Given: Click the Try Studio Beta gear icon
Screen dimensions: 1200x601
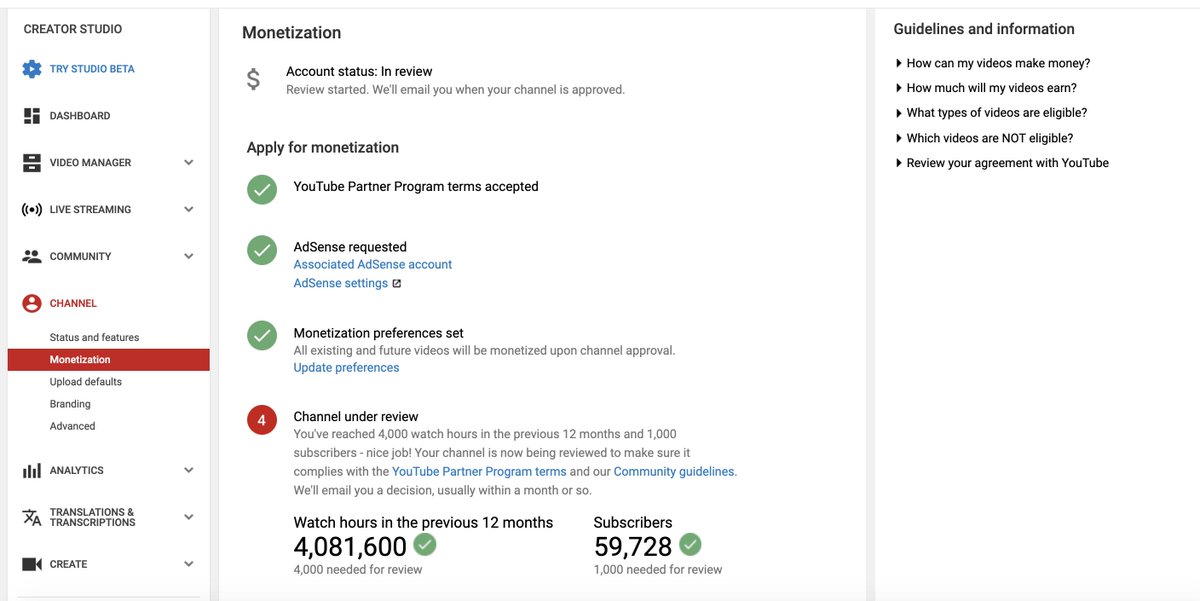Looking at the screenshot, I should pos(32,69).
